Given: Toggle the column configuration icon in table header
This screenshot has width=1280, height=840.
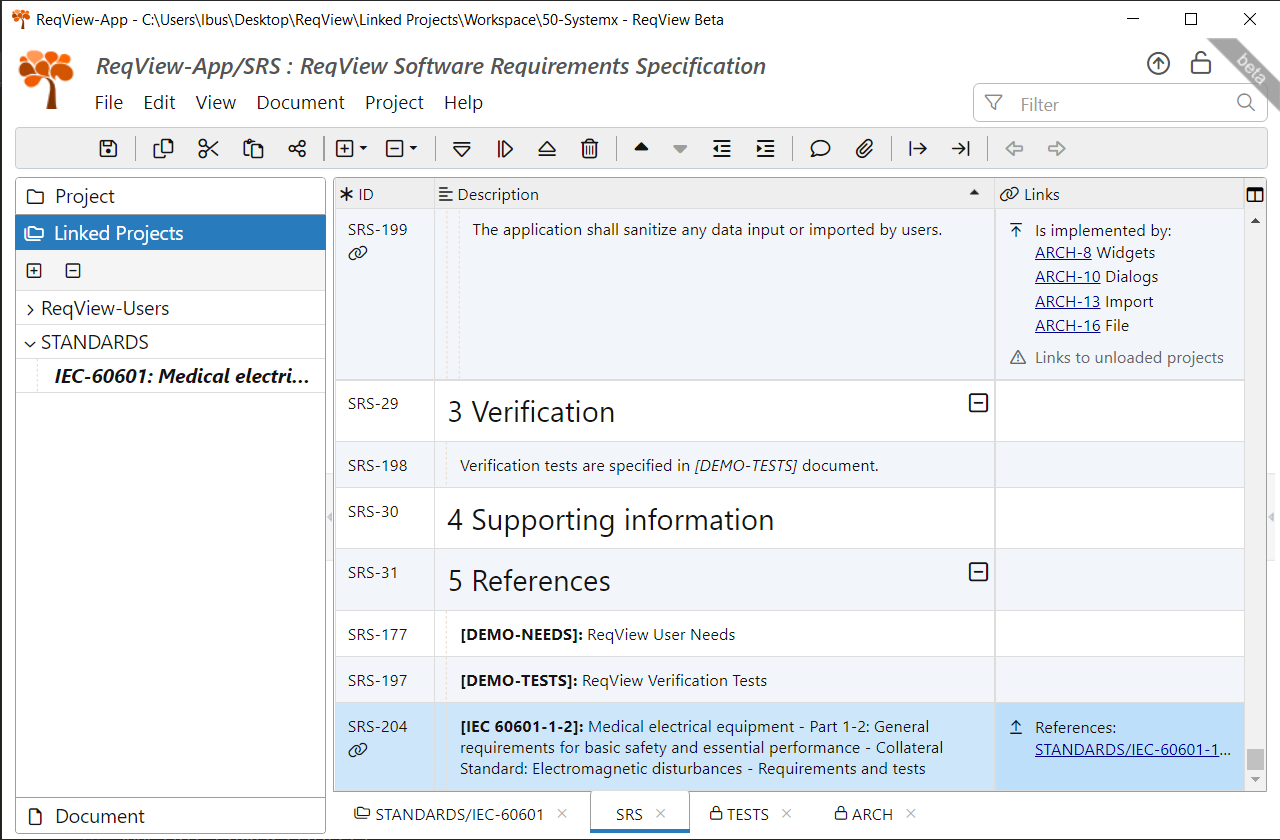Looking at the screenshot, I should pyautogui.click(x=1255, y=194).
